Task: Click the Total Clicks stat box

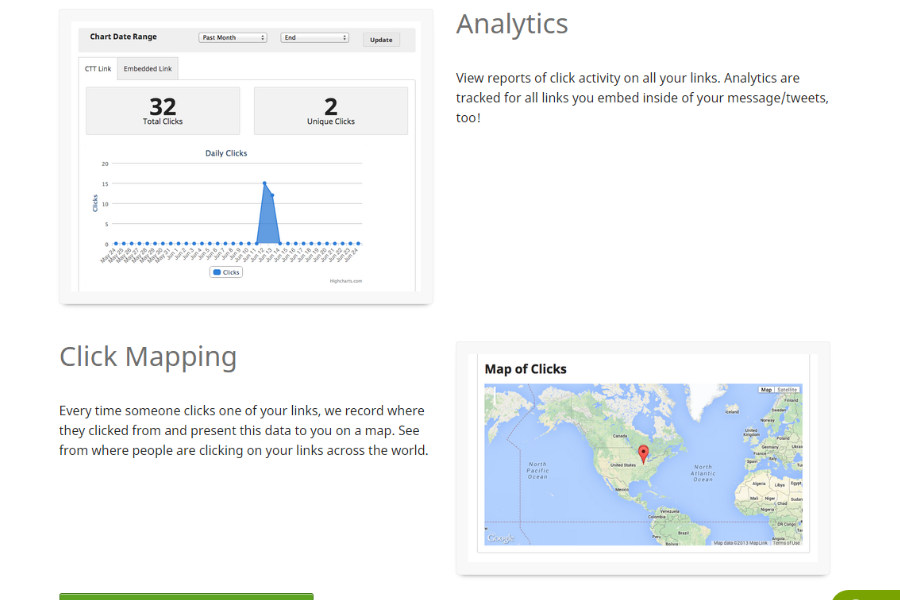Action: (163, 111)
